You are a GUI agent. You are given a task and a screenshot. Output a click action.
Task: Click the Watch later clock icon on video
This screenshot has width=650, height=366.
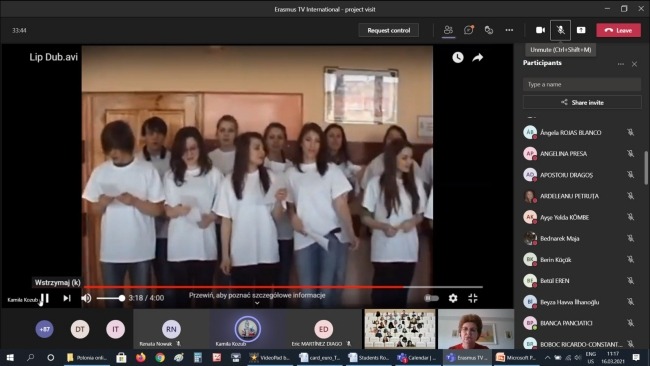coord(458,57)
